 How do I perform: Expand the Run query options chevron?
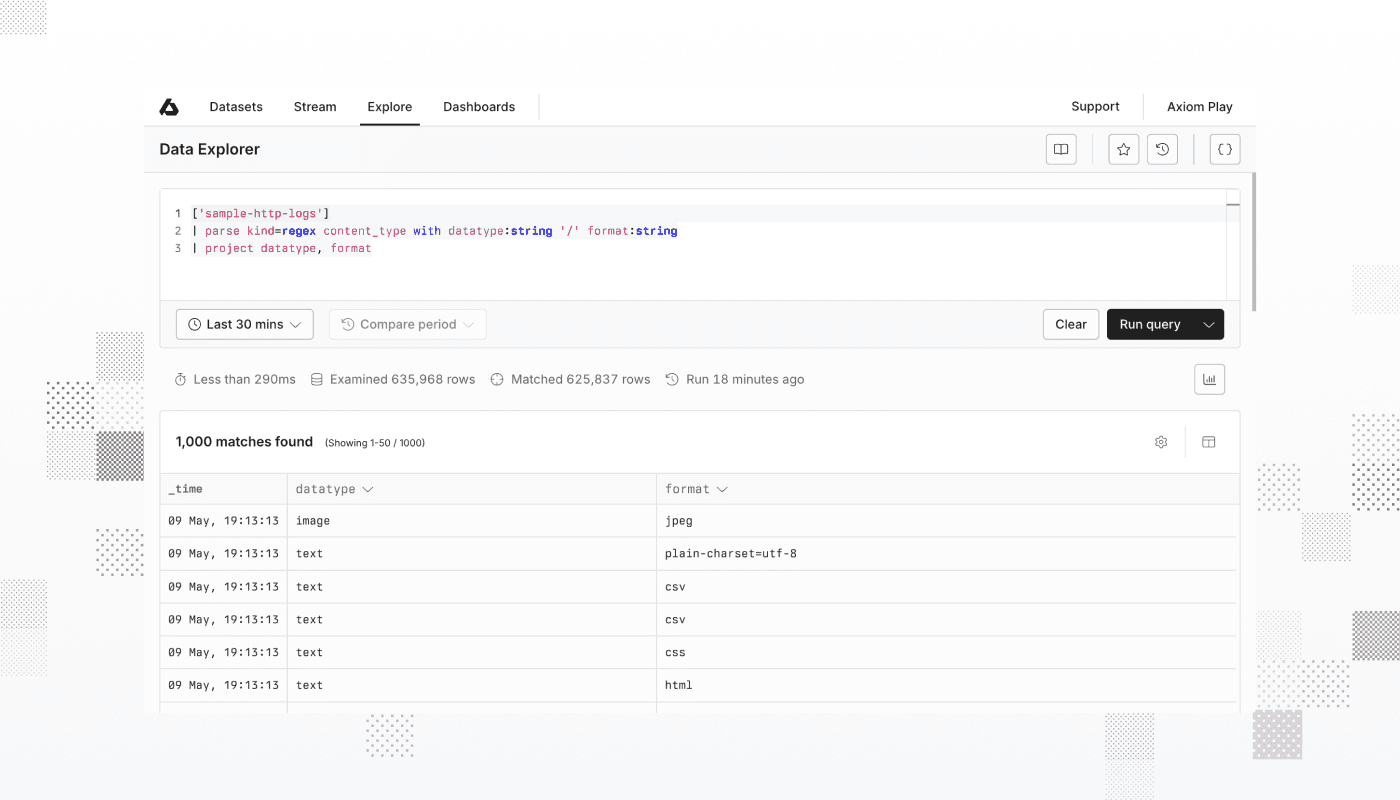[1210, 324]
